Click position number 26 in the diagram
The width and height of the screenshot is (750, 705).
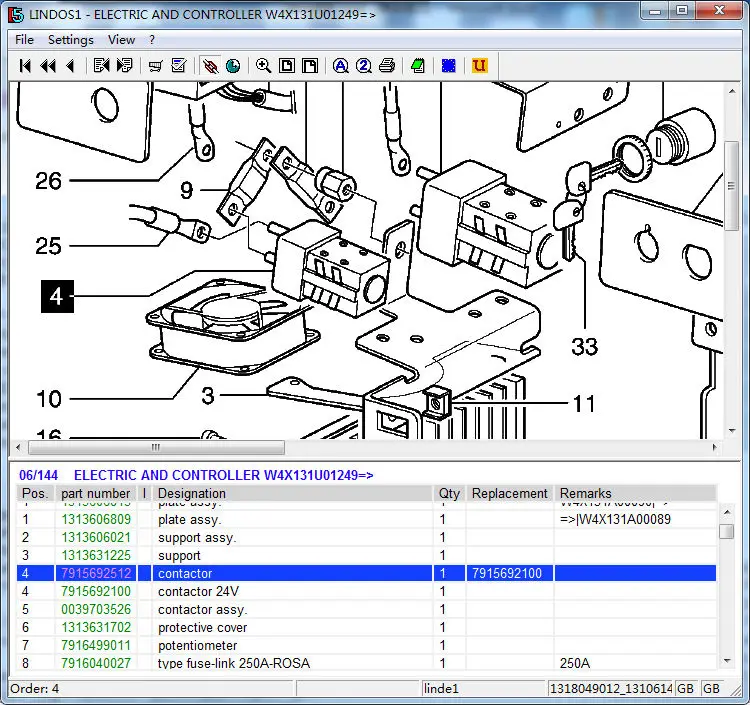click(48, 181)
